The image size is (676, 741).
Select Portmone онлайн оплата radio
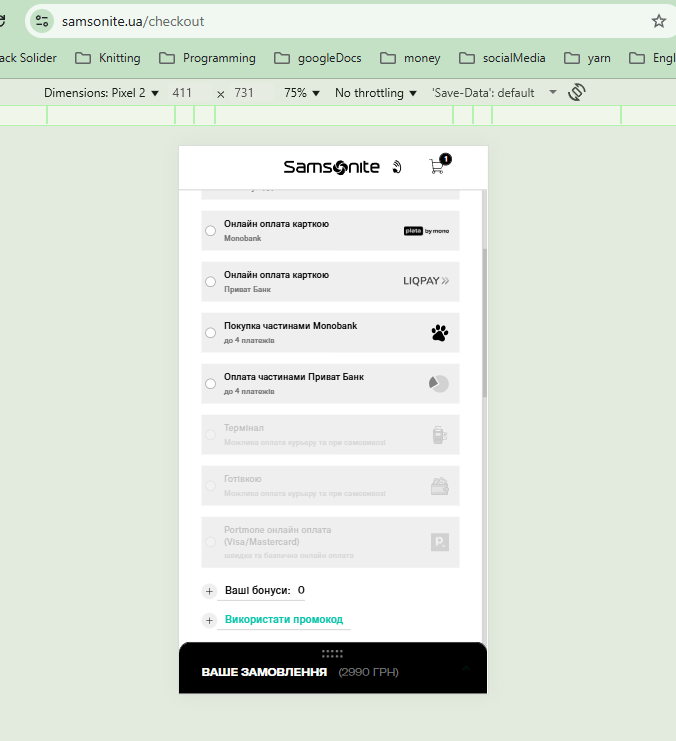pos(210,542)
